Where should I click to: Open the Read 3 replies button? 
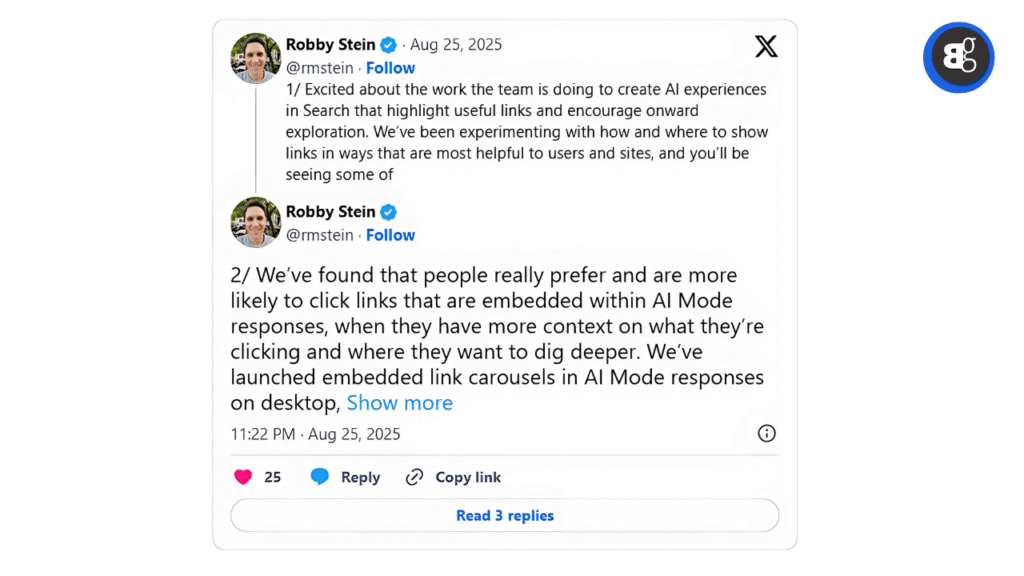coord(504,515)
